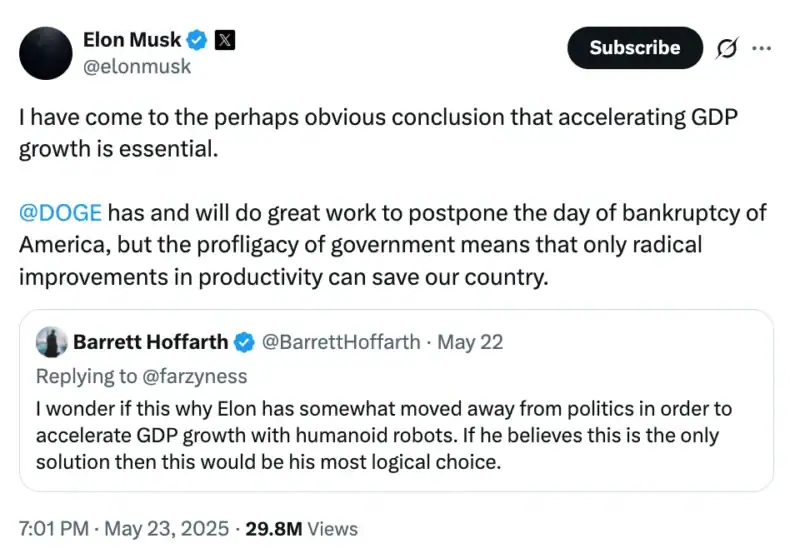This screenshot has width=790, height=558.
Task: Open the Grok slashed-circle icon
Action: (727, 48)
